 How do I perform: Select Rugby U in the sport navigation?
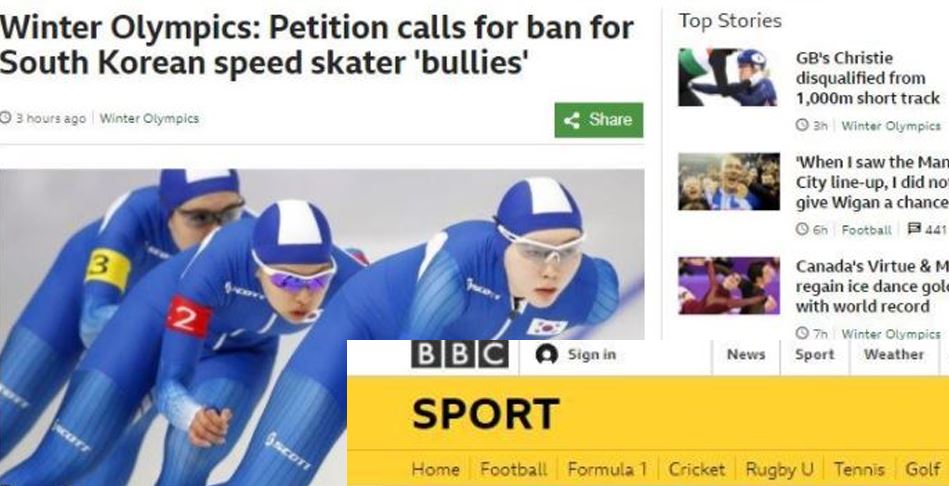(x=780, y=469)
